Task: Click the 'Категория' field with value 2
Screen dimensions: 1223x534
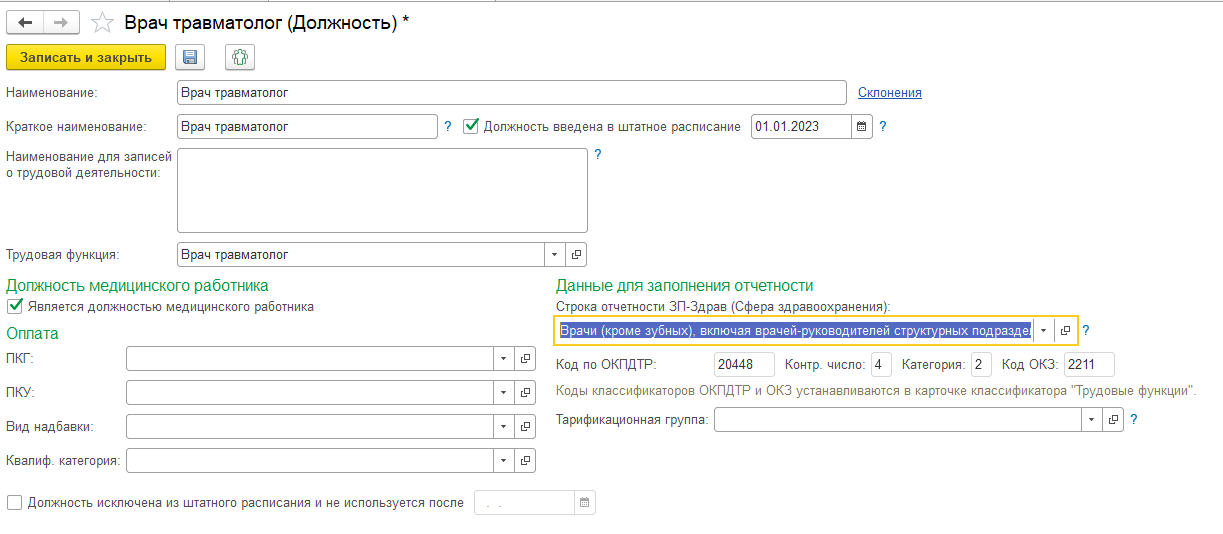Action: click(981, 364)
